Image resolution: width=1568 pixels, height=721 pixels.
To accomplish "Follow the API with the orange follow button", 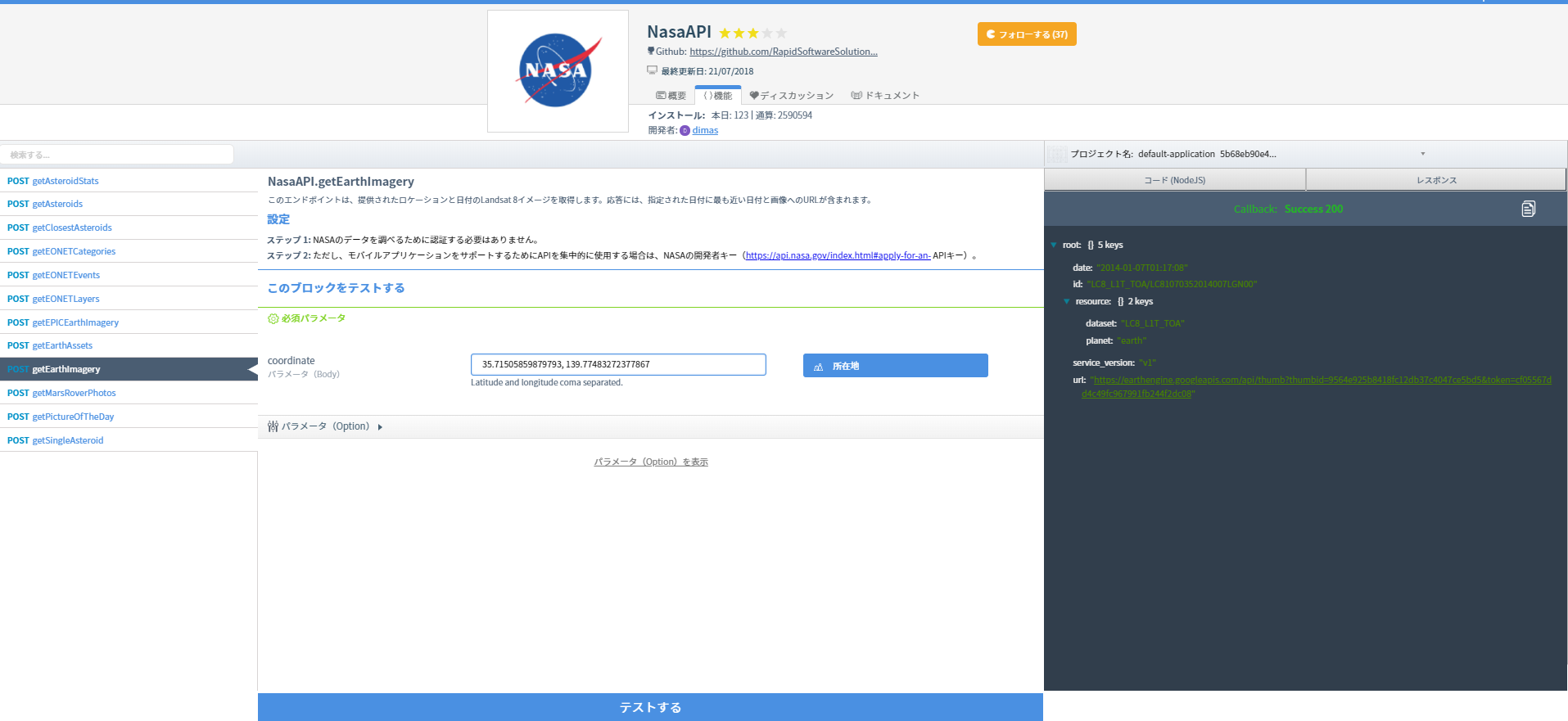I will click(1027, 34).
